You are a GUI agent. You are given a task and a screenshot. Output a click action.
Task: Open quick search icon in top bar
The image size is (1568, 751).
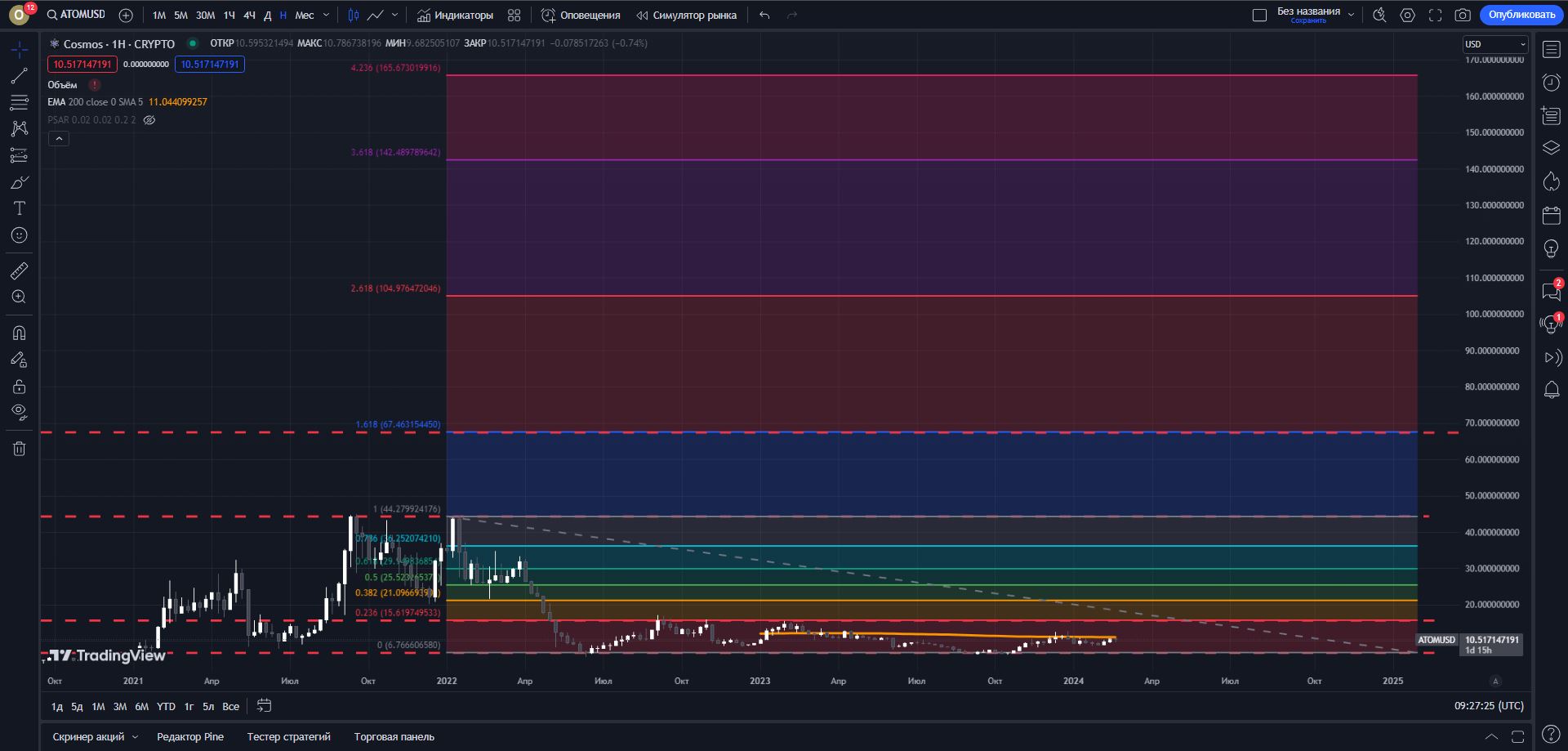1379,15
